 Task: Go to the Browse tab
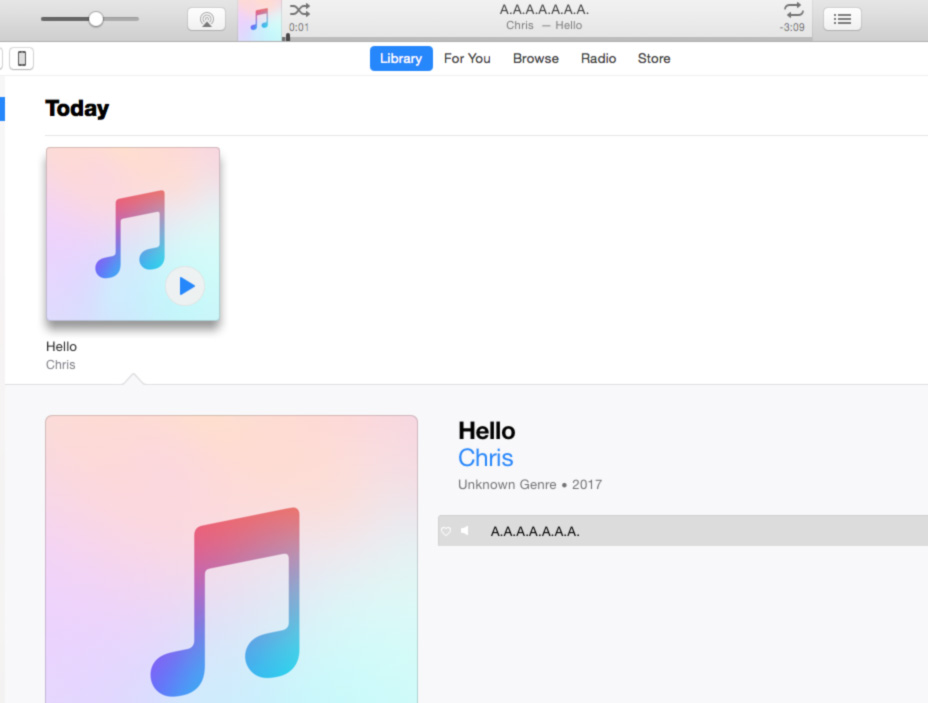point(536,59)
